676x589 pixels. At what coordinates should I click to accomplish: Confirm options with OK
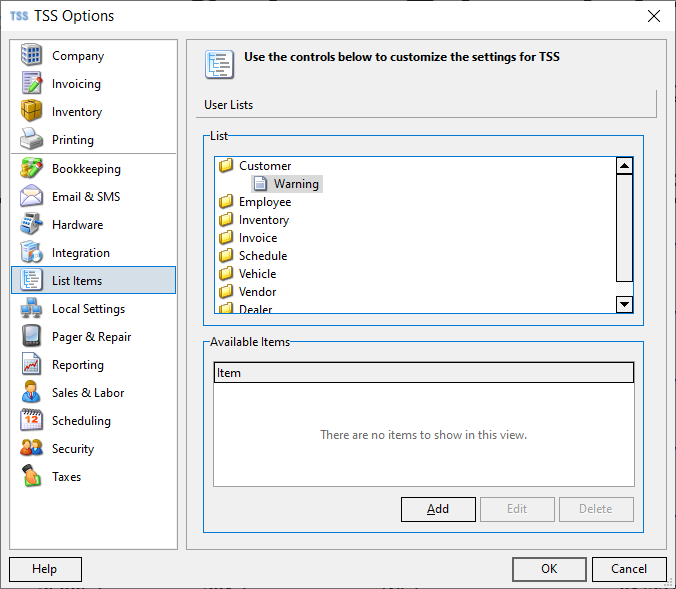pyautogui.click(x=549, y=569)
